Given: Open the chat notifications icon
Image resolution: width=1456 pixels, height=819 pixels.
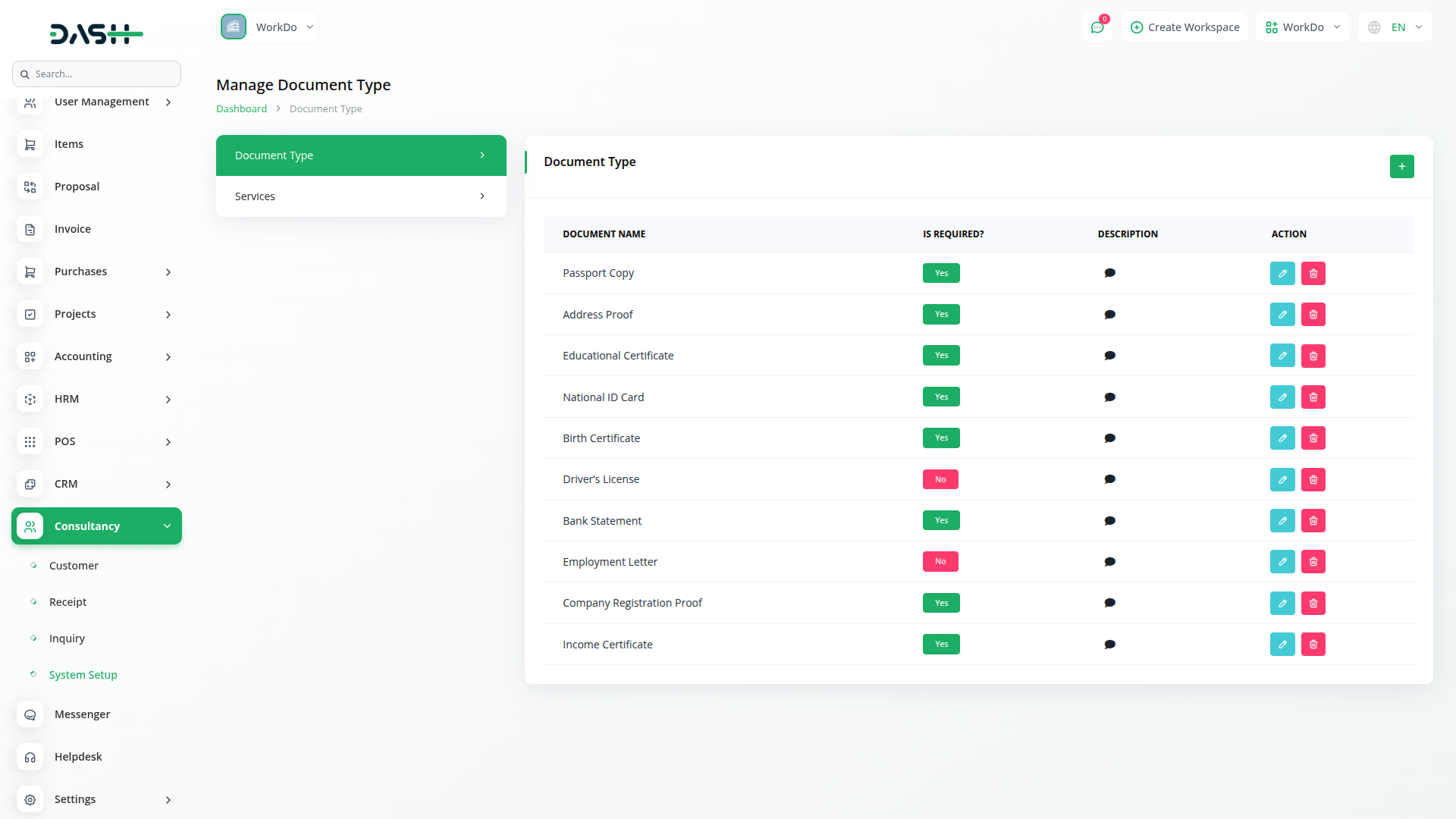Looking at the screenshot, I should (x=1097, y=27).
